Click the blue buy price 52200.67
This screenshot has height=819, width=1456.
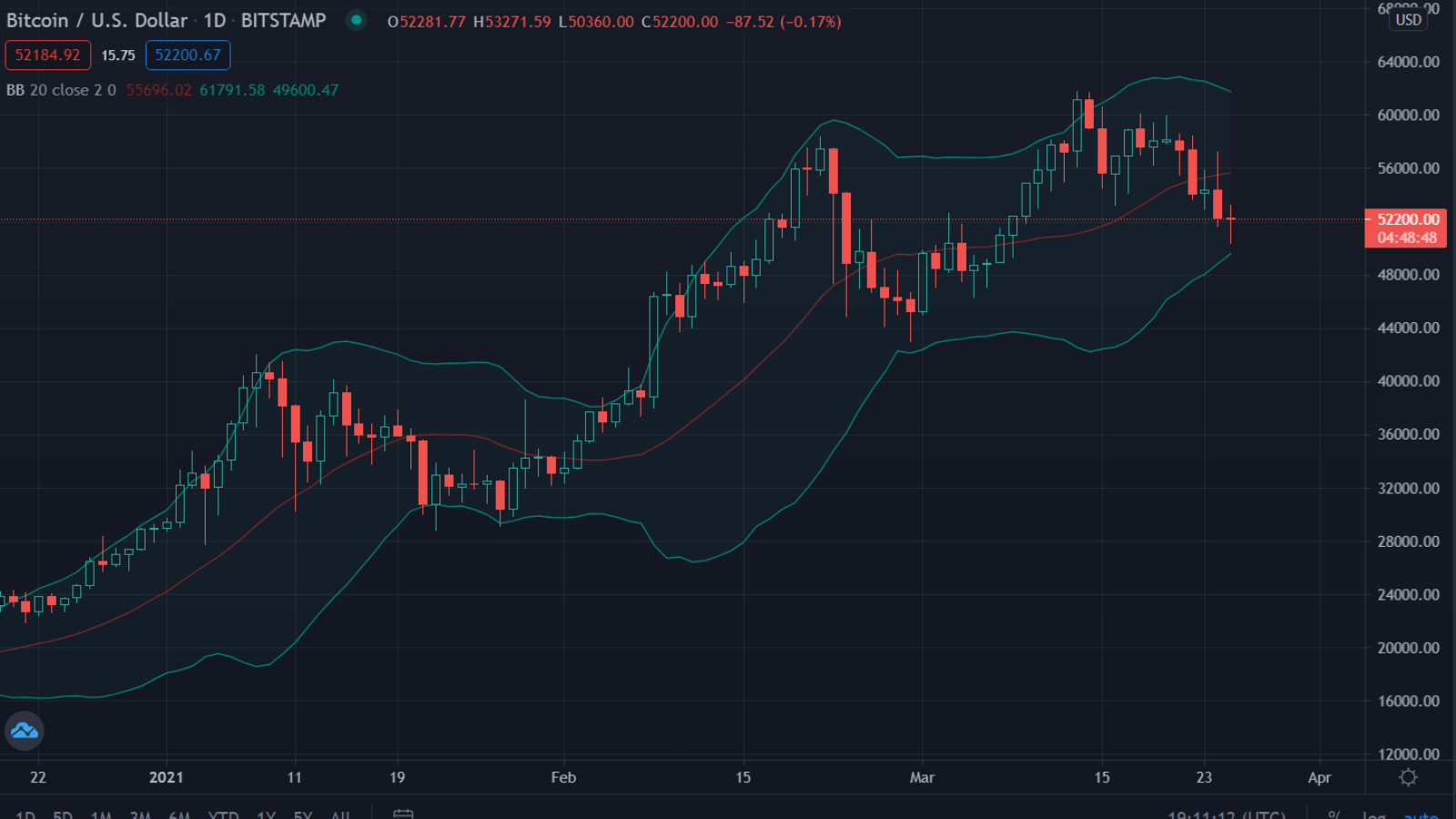[x=187, y=55]
